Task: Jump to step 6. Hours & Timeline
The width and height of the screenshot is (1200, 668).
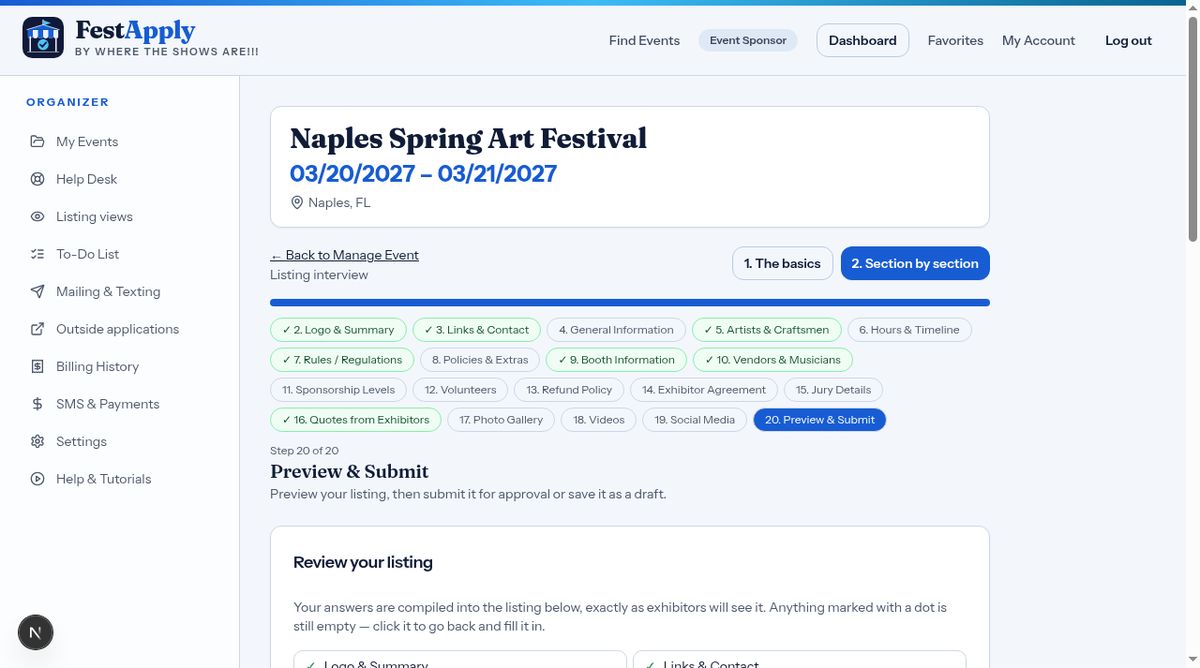Action: click(909, 330)
